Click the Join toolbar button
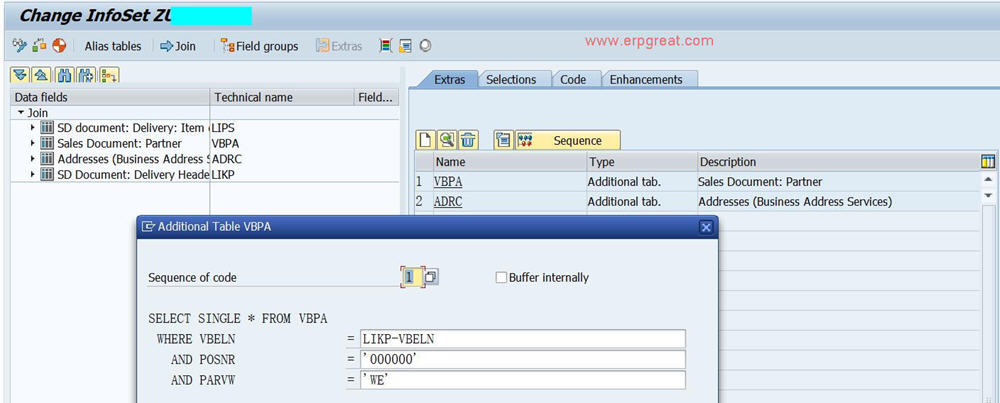Viewport: 1000px width, 403px height. 178,46
